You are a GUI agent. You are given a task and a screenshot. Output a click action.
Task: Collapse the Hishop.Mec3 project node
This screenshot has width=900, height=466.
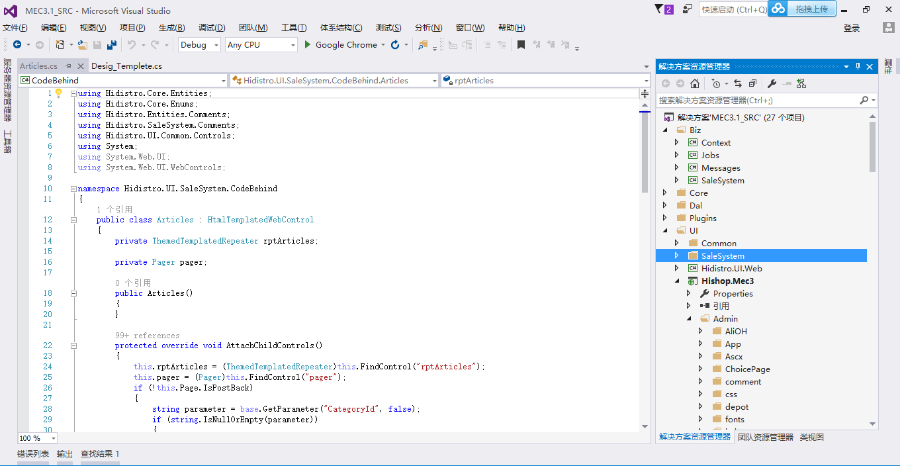(677, 281)
